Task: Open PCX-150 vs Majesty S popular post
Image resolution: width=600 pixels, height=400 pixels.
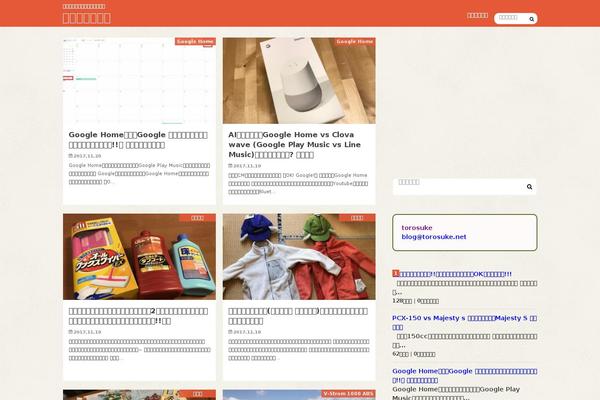Action: 465,322
